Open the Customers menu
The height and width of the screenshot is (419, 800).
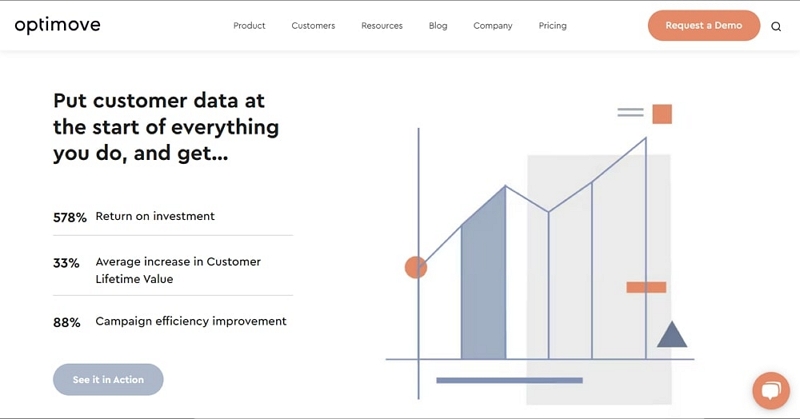click(313, 26)
